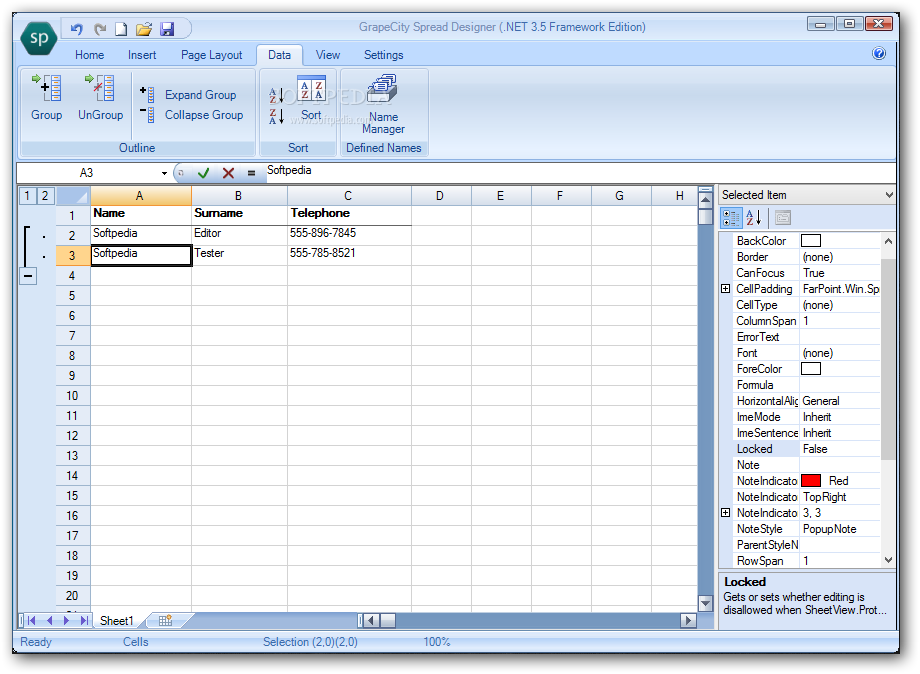920x674 pixels.
Task: Sort ascending with the A-Z arrow icon
Action: pyautogui.click(x=276, y=96)
